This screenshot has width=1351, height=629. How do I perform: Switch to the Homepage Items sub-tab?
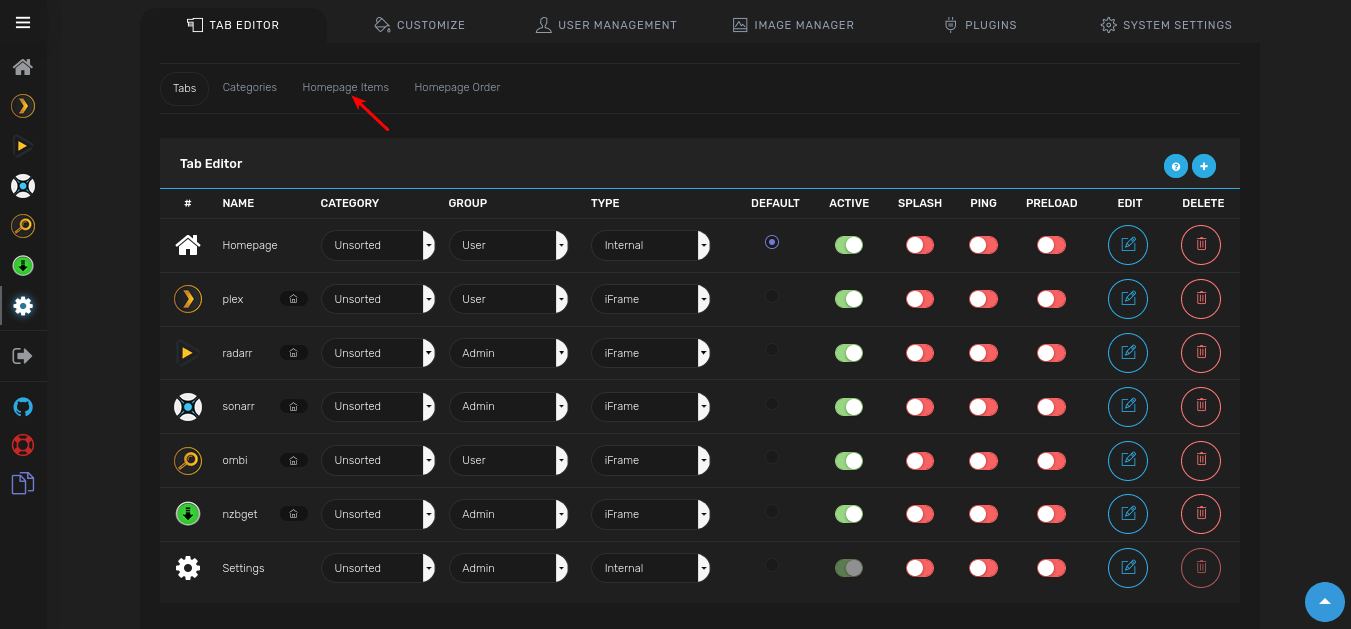click(x=345, y=87)
